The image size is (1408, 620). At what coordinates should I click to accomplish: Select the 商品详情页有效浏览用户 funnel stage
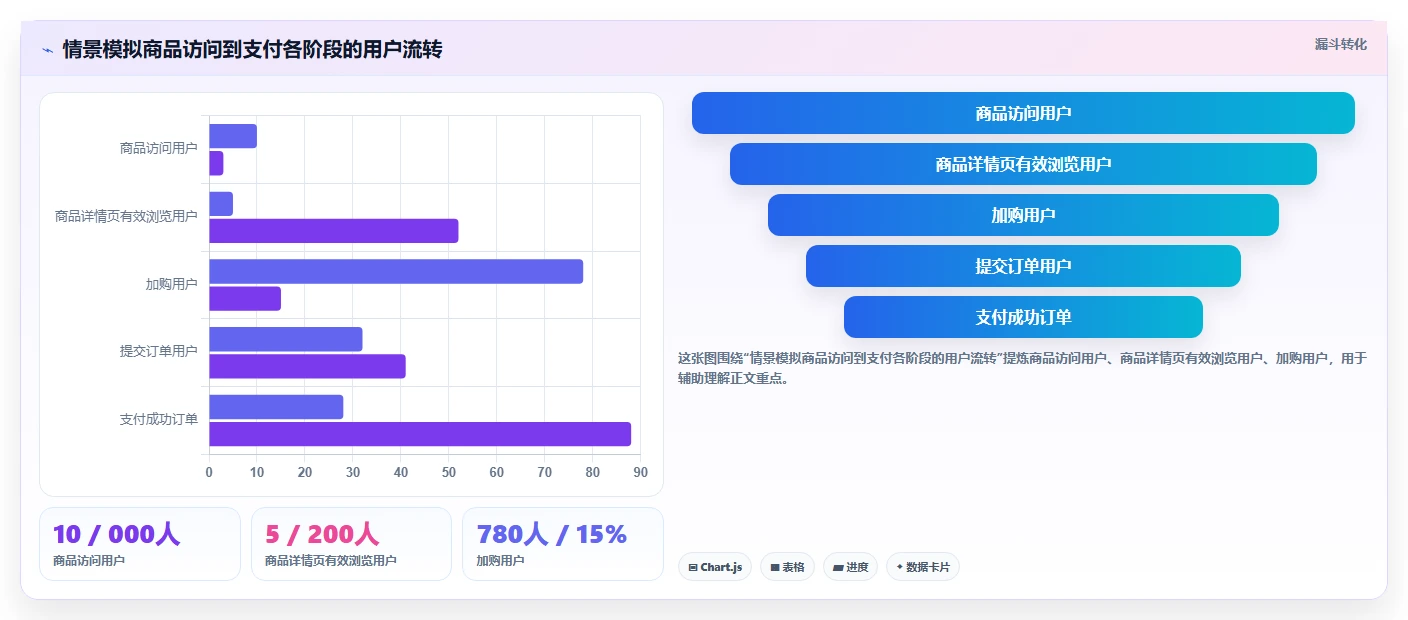1023,164
